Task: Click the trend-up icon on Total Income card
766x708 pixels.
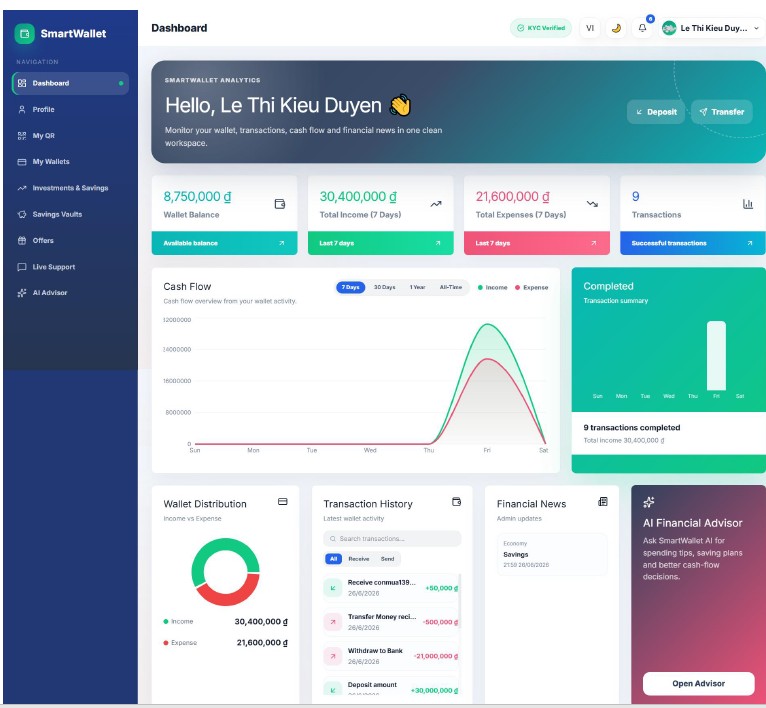Action: 436,204
